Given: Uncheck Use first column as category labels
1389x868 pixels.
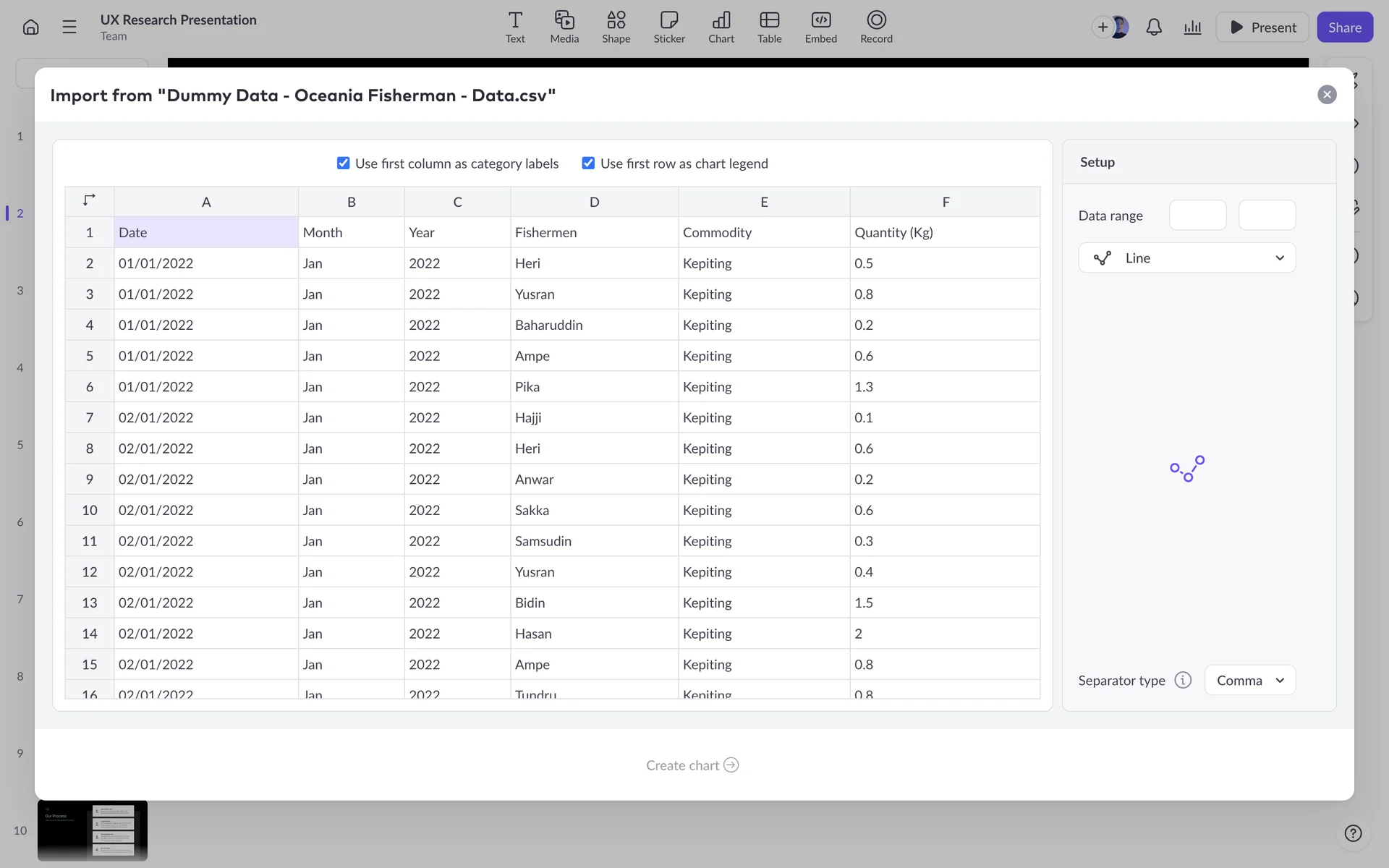Looking at the screenshot, I should pos(344,163).
